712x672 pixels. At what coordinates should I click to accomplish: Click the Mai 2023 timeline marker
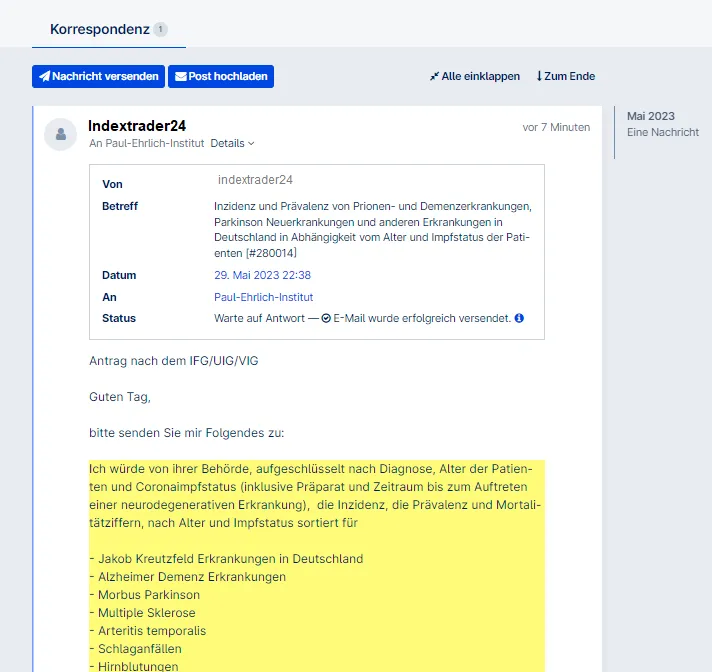[x=651, y=116]
